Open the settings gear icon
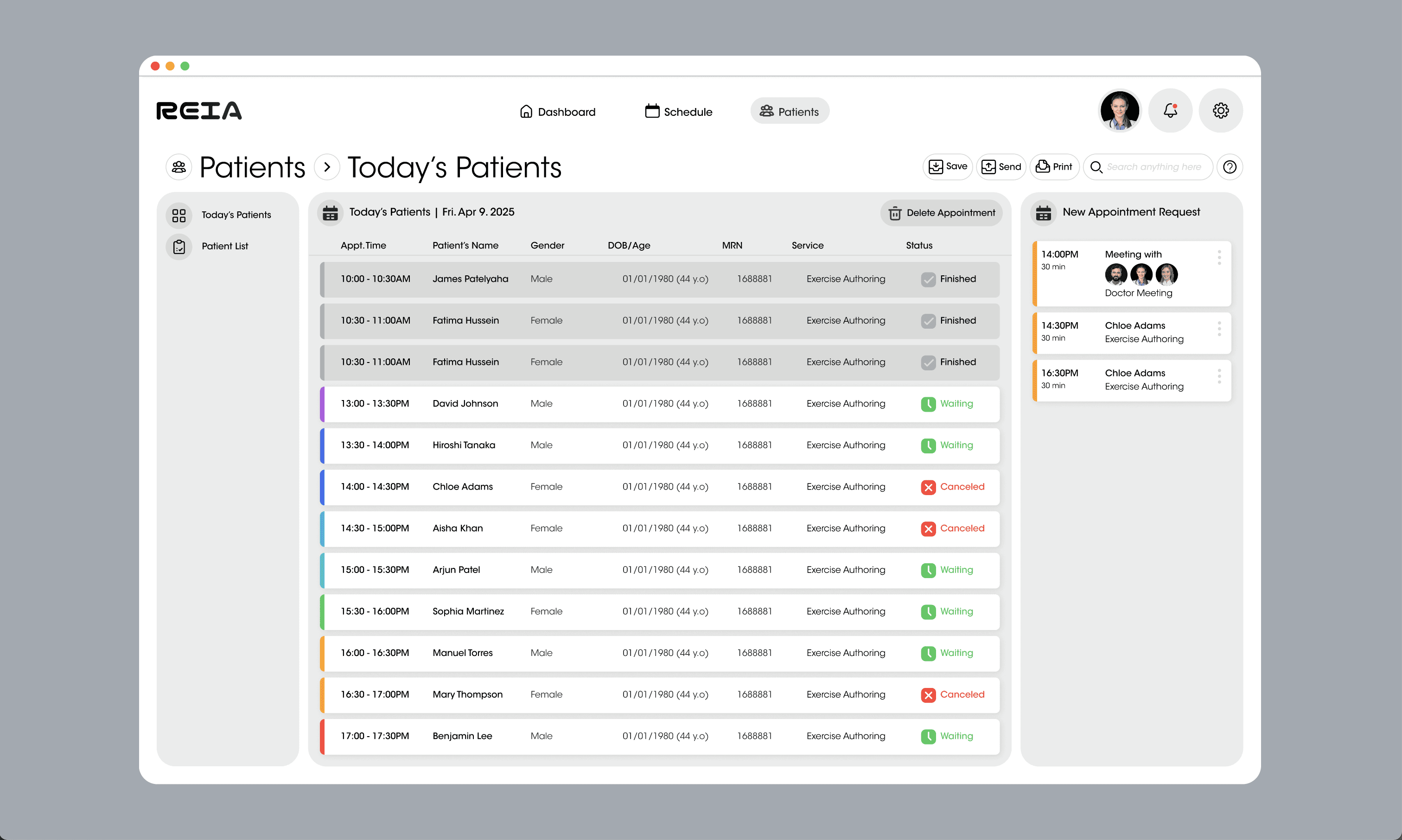 (x=1220, y=111)
